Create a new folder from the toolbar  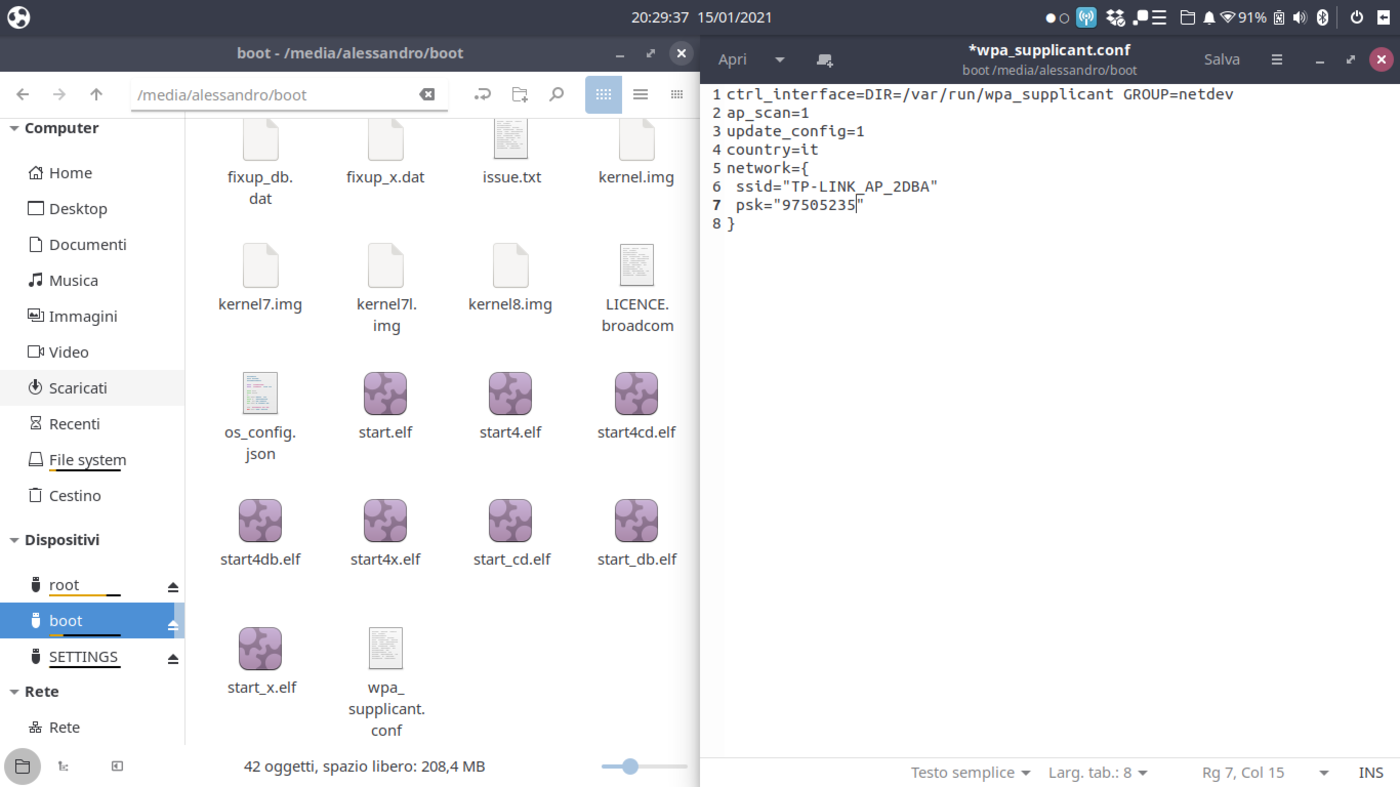click(520, 94)
